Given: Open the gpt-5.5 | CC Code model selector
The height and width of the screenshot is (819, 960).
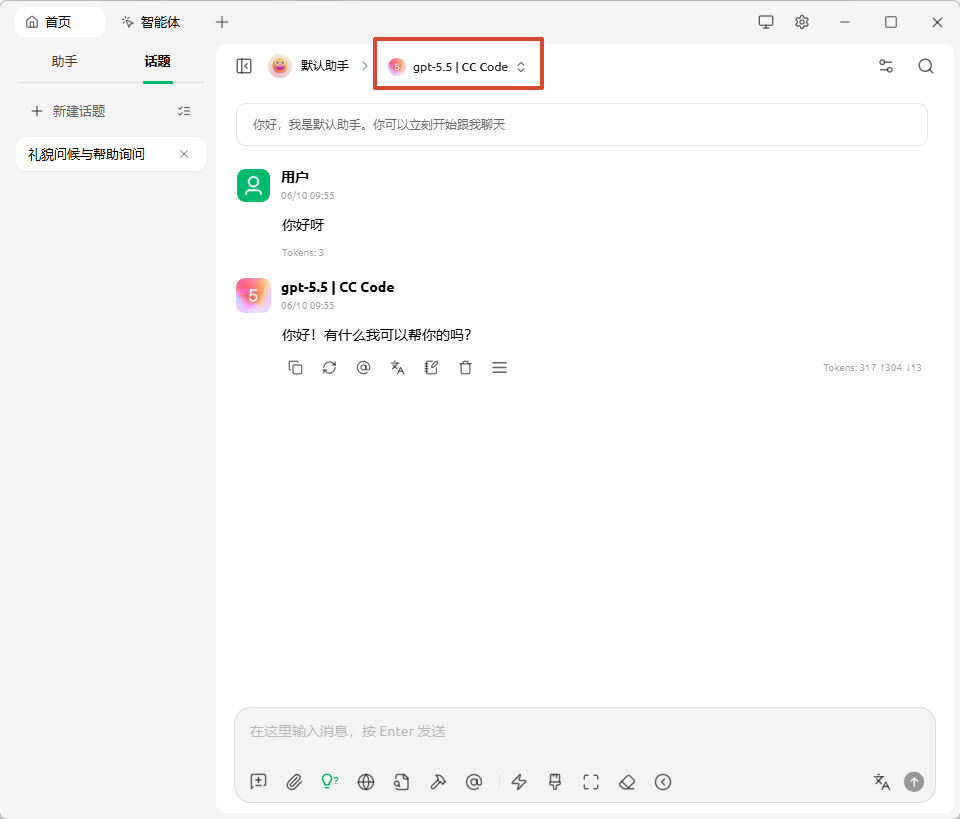Looking at the screenshot, I should pos(458,66).
